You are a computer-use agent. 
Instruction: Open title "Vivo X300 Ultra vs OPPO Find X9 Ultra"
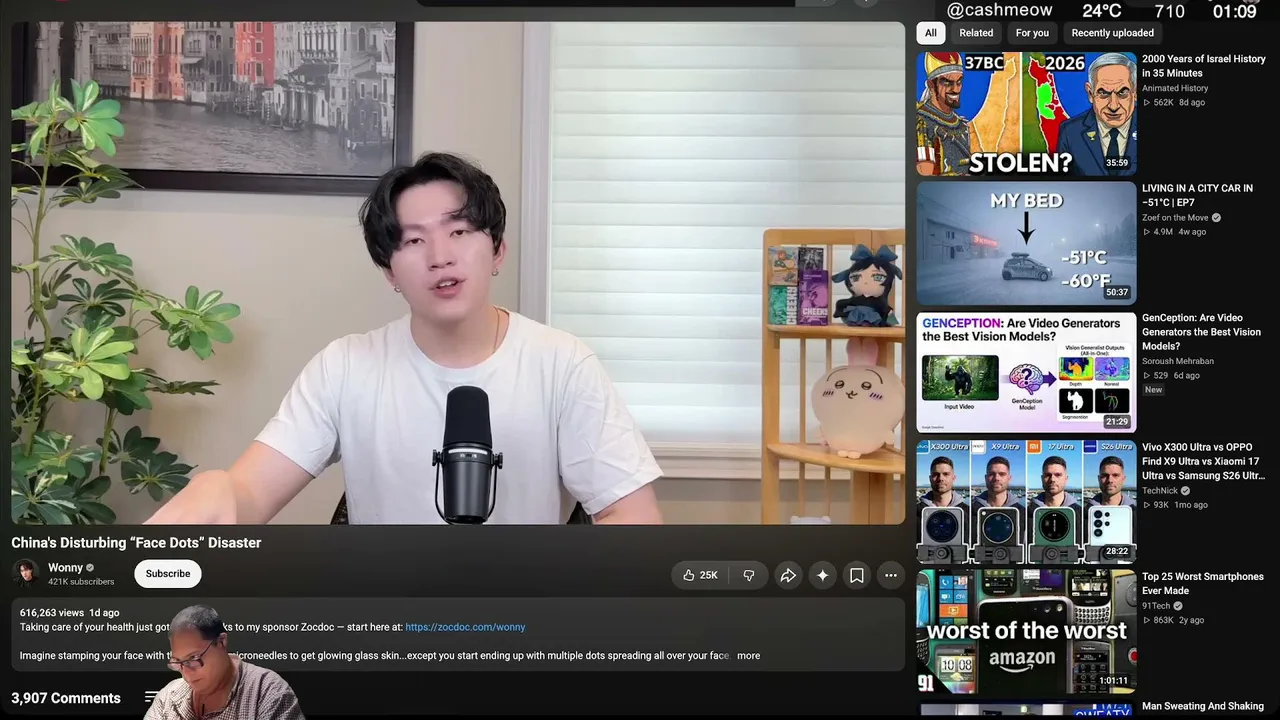(1203, 461)
